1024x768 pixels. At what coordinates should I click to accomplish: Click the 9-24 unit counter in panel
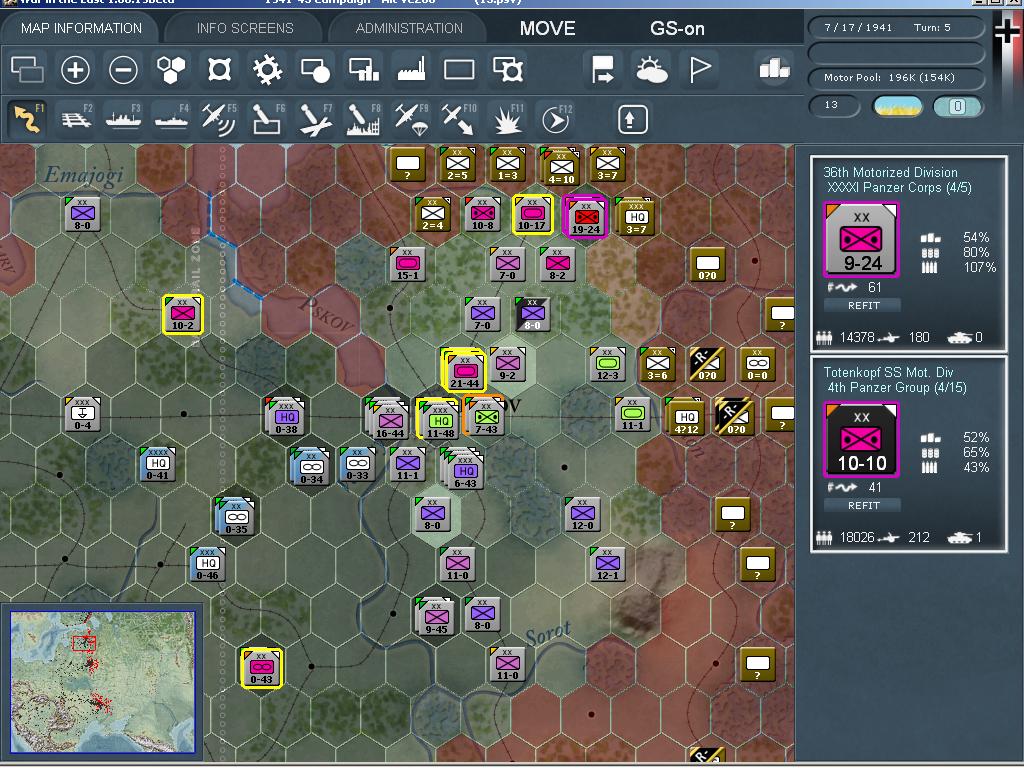click(x=861, y=239)
